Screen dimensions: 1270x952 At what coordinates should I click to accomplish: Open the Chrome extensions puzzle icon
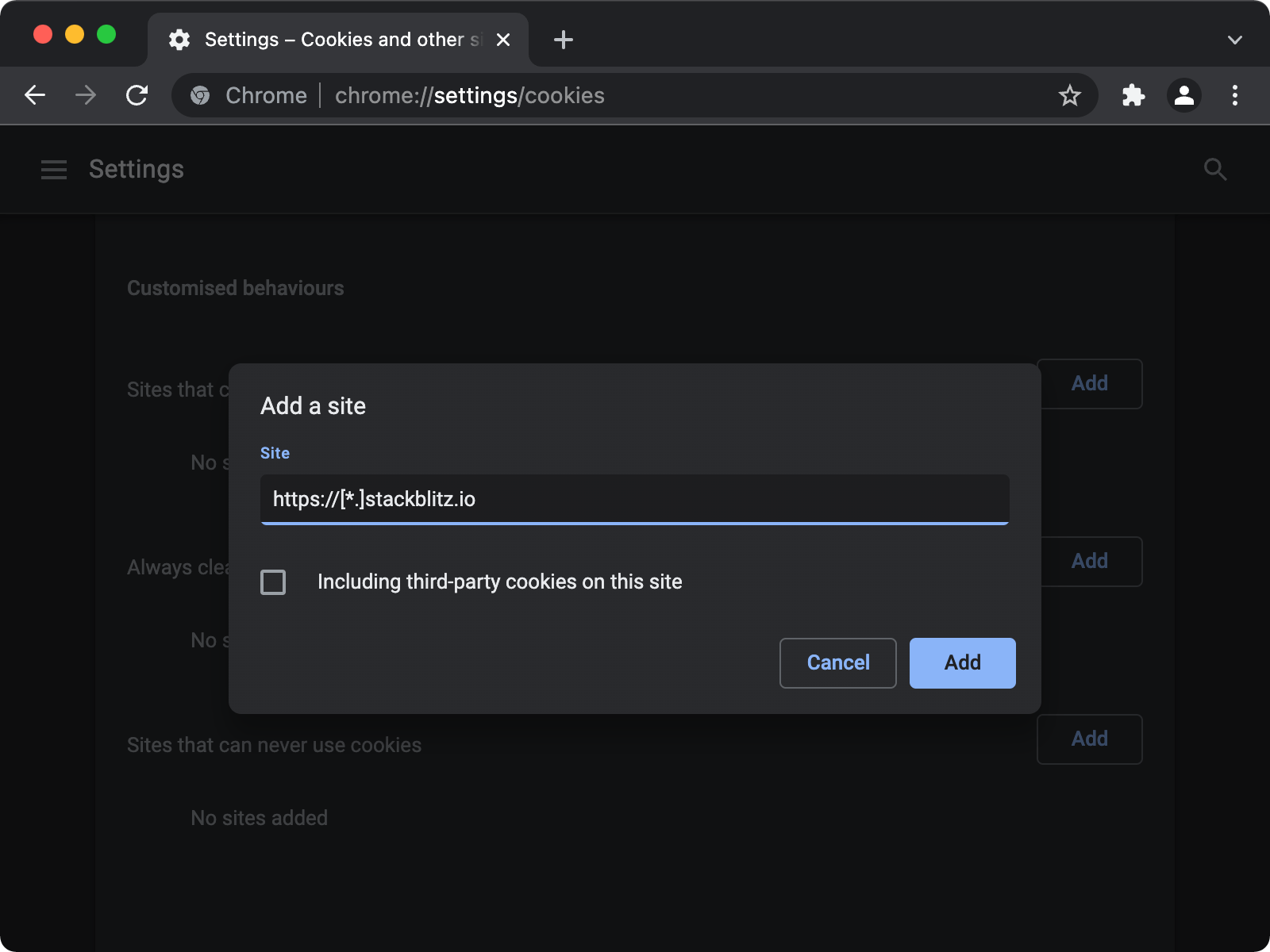point(1133,95)
